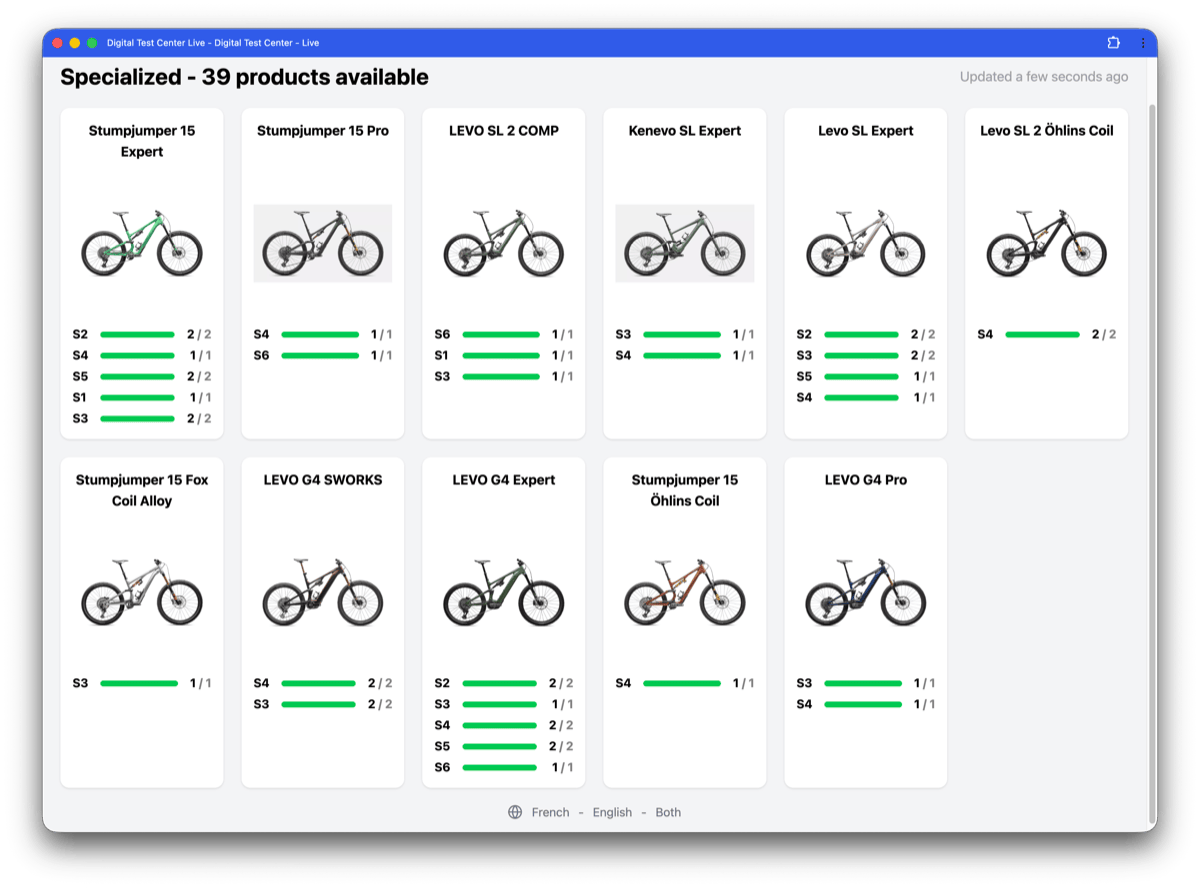Click S5 availability bar in LEVO G4 Expert

click(500, 746)
